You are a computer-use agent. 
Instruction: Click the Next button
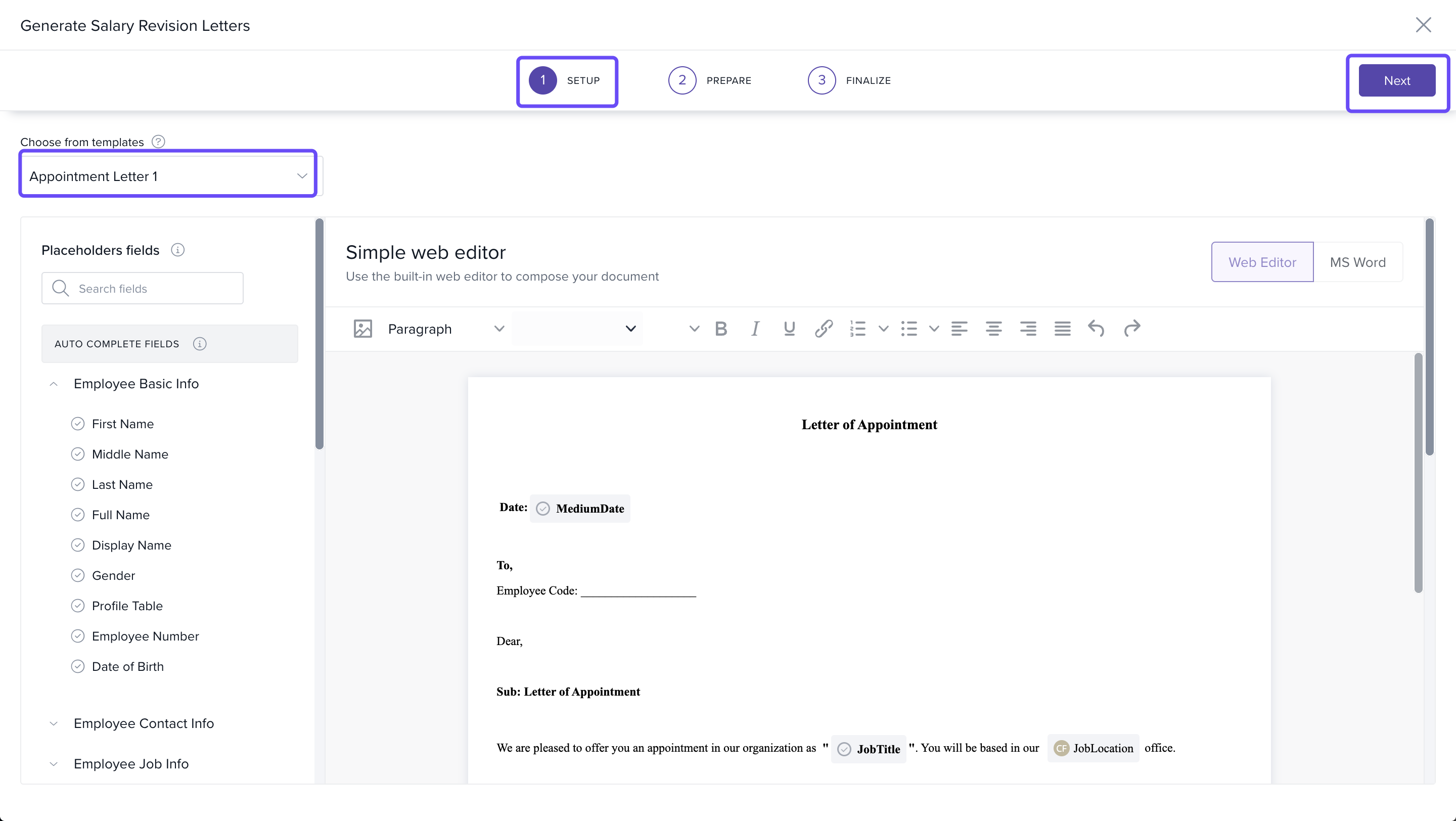(x=1396, y=80)
